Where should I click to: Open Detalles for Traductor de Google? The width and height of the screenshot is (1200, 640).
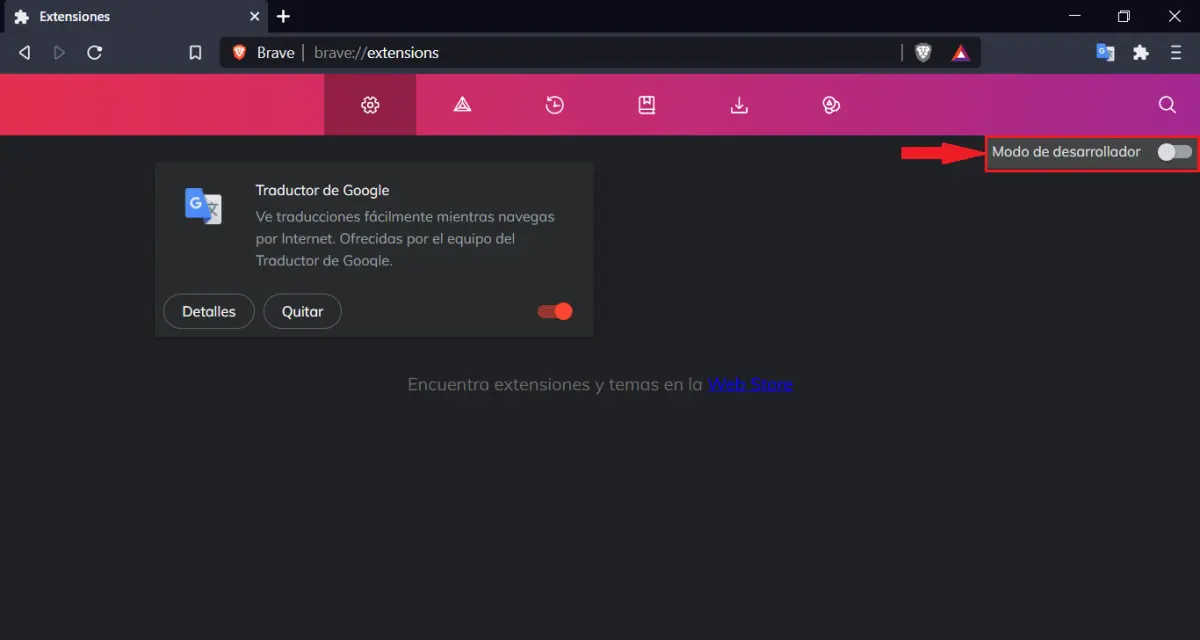point(209,311)
